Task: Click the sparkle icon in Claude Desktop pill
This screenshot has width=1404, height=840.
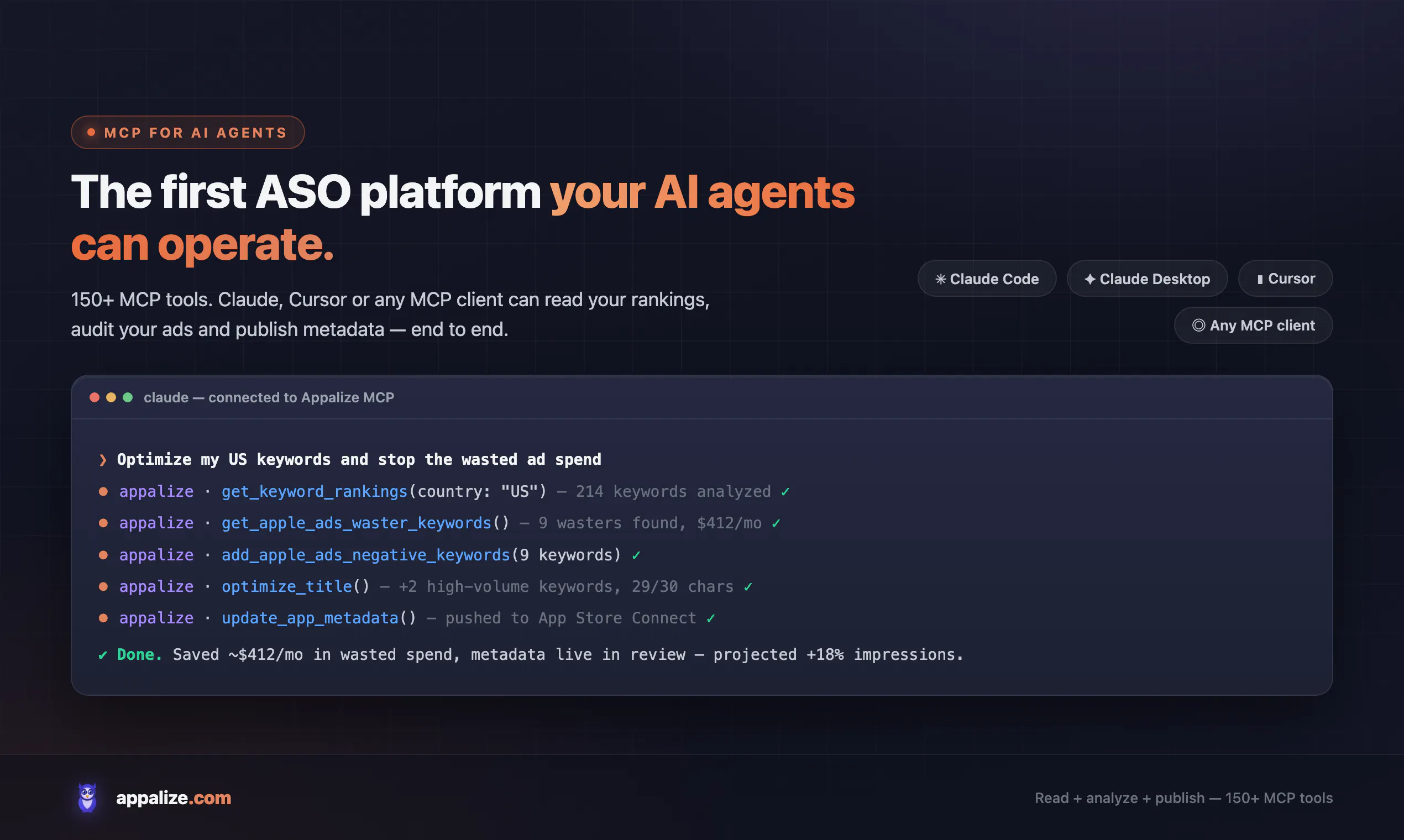Action: (1089, 279)
